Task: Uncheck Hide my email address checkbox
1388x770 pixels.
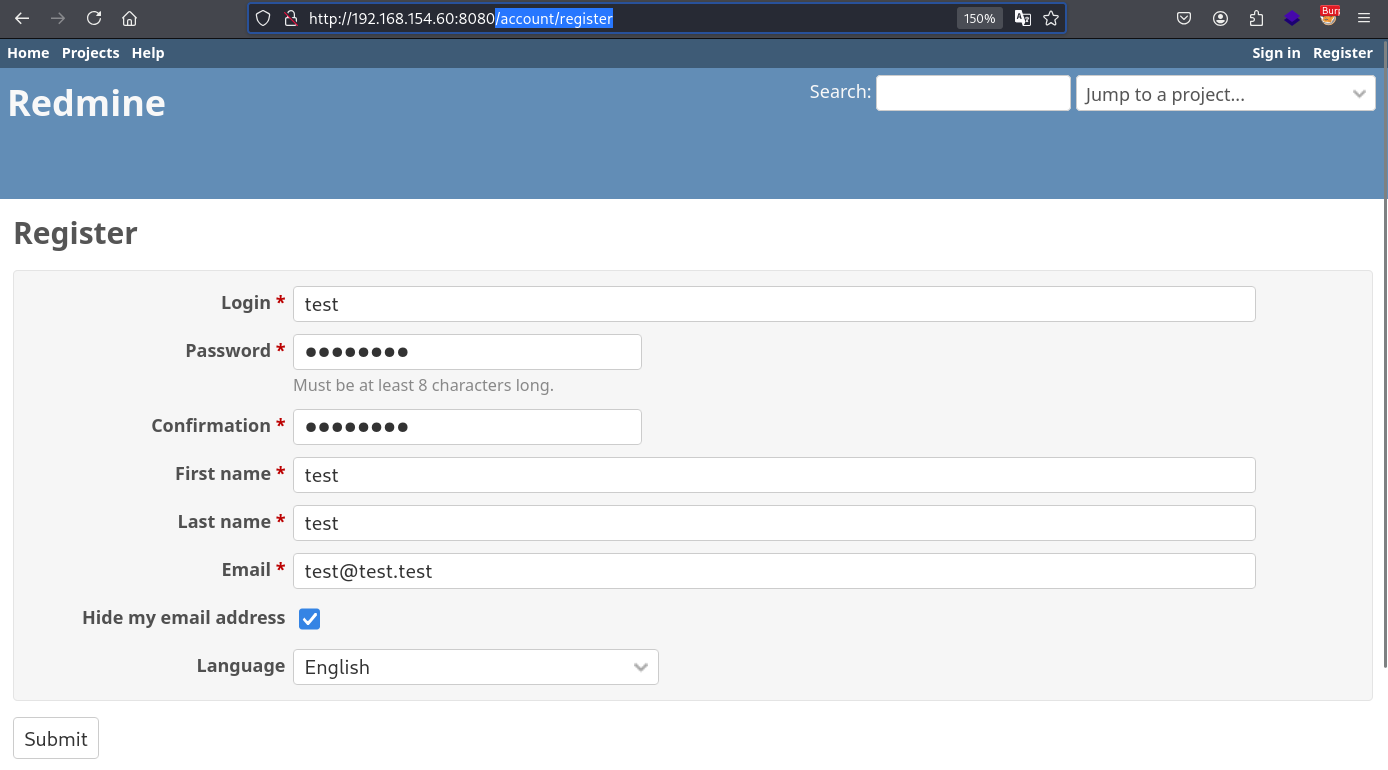Action: pyautogui.click(x=310, y=619)
